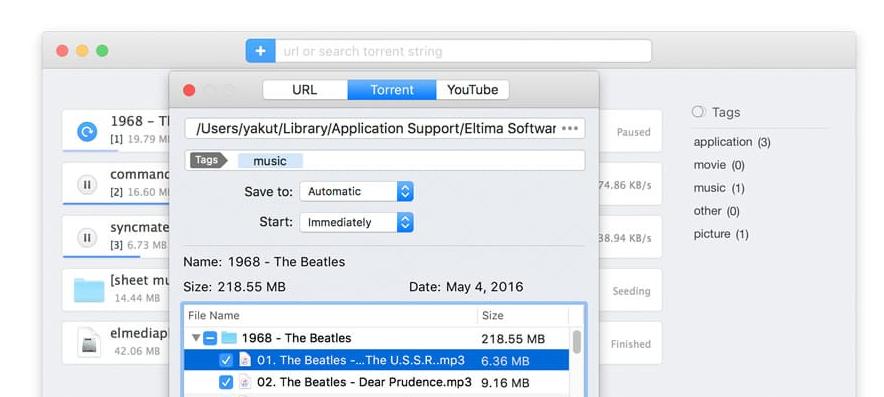Viewport: 884px width, 397px height.
Task: Click the ellipsis browse button in the path field
Action: tap(570, 129)
